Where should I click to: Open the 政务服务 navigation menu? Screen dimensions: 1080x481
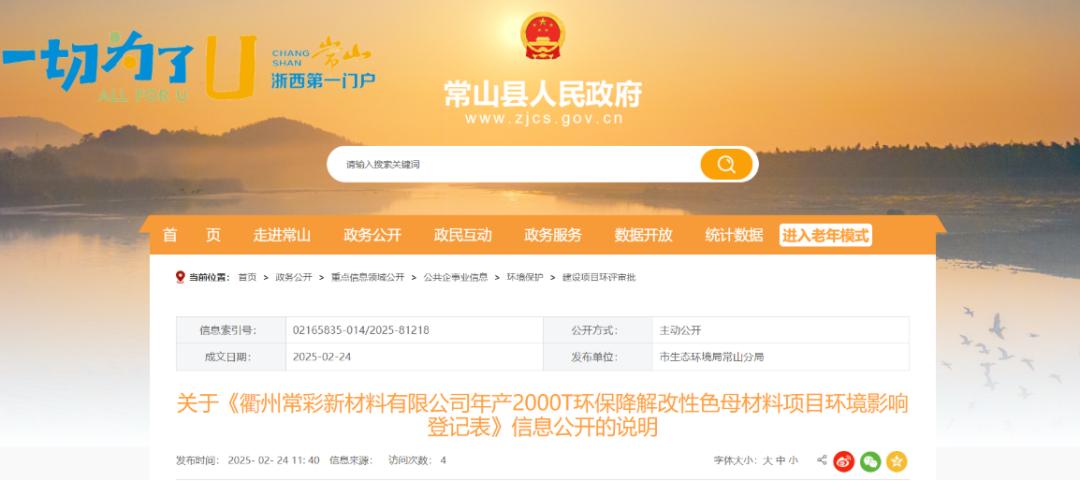(553, 235)
